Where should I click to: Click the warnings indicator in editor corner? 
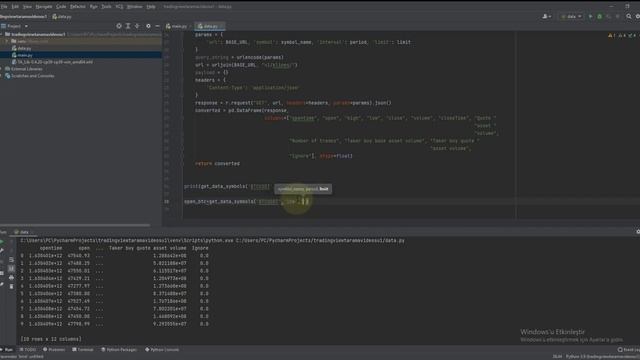point(622,36)
